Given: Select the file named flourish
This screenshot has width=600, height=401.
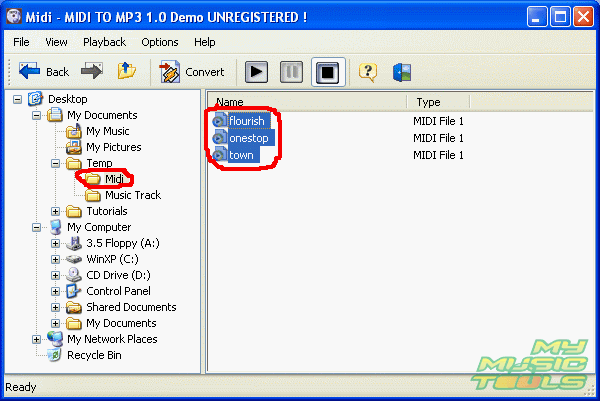Looking at the screenshot, I should 247,121.
